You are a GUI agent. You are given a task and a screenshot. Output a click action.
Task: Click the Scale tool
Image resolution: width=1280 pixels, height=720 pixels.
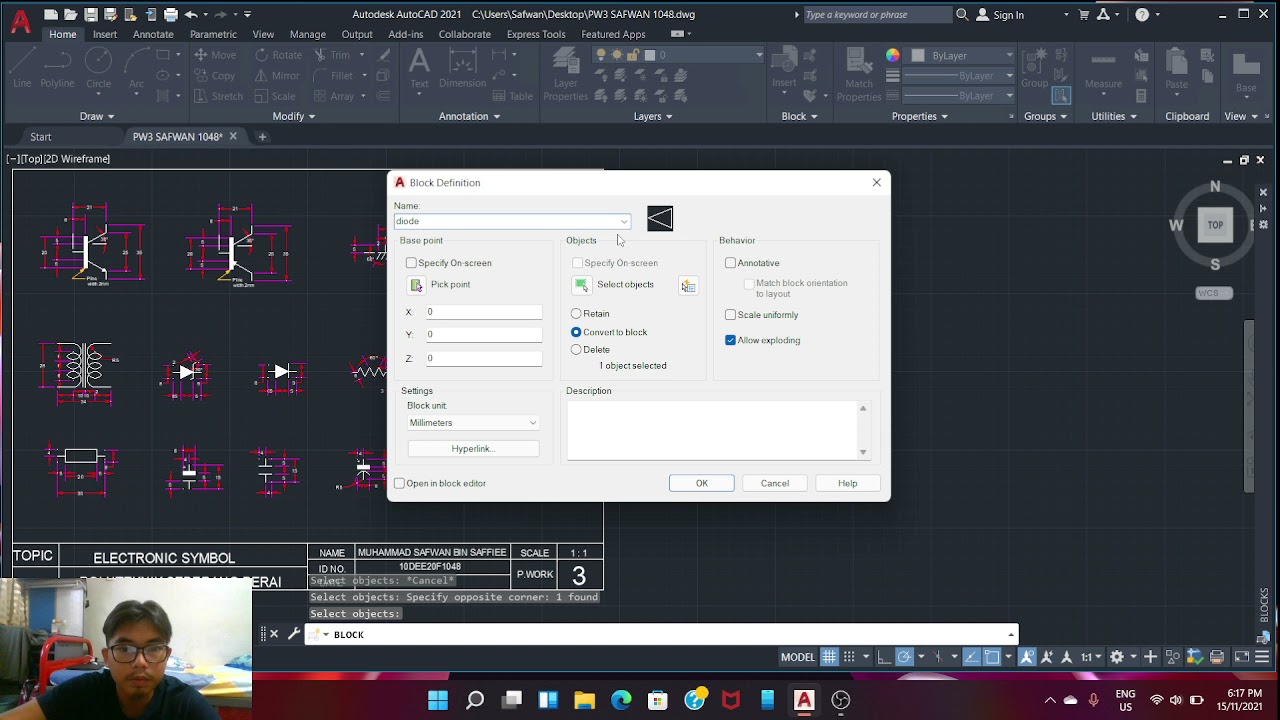click(x=275, y=96)
